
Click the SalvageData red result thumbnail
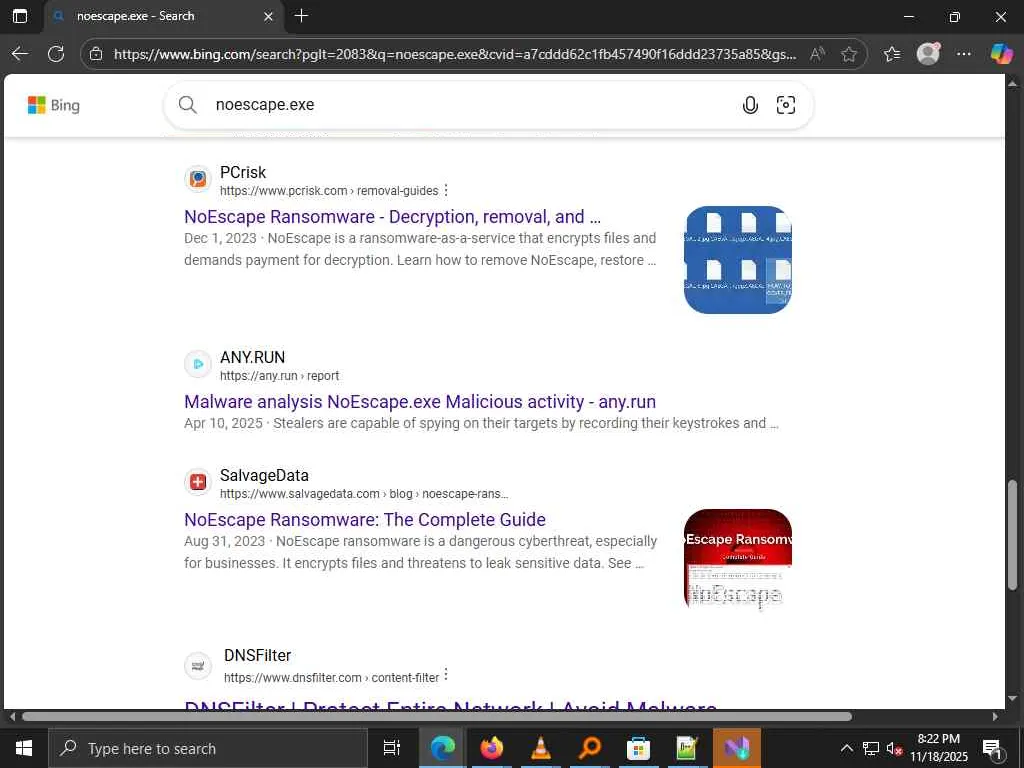738,562
